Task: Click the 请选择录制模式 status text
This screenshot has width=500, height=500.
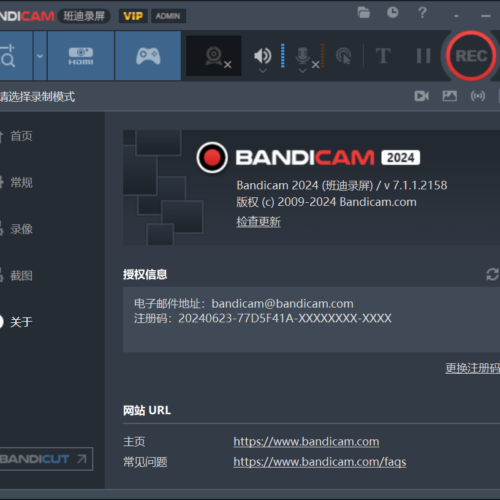Action: (x=37, y=97)
